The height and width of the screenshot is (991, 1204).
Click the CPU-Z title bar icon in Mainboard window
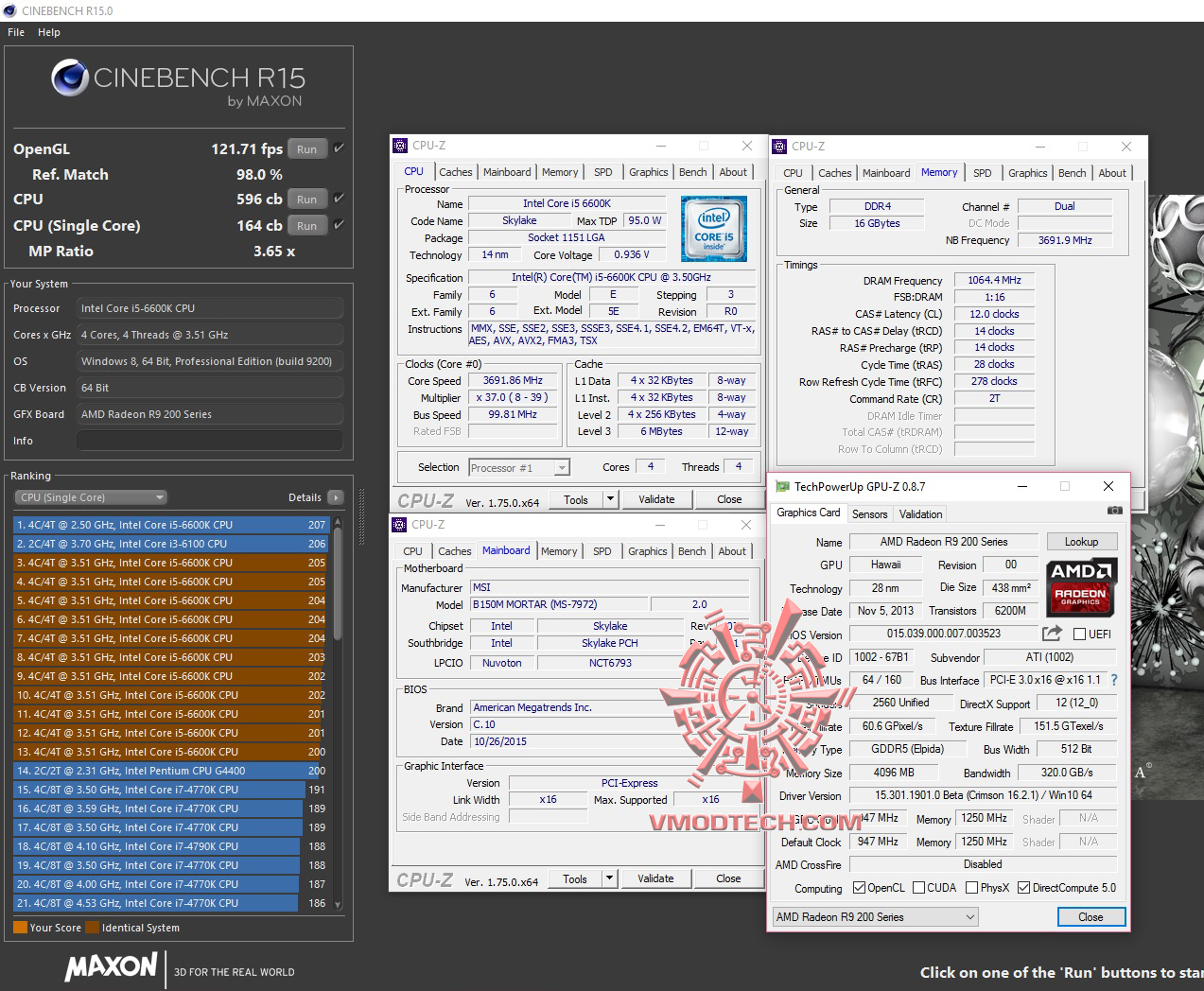399,525
